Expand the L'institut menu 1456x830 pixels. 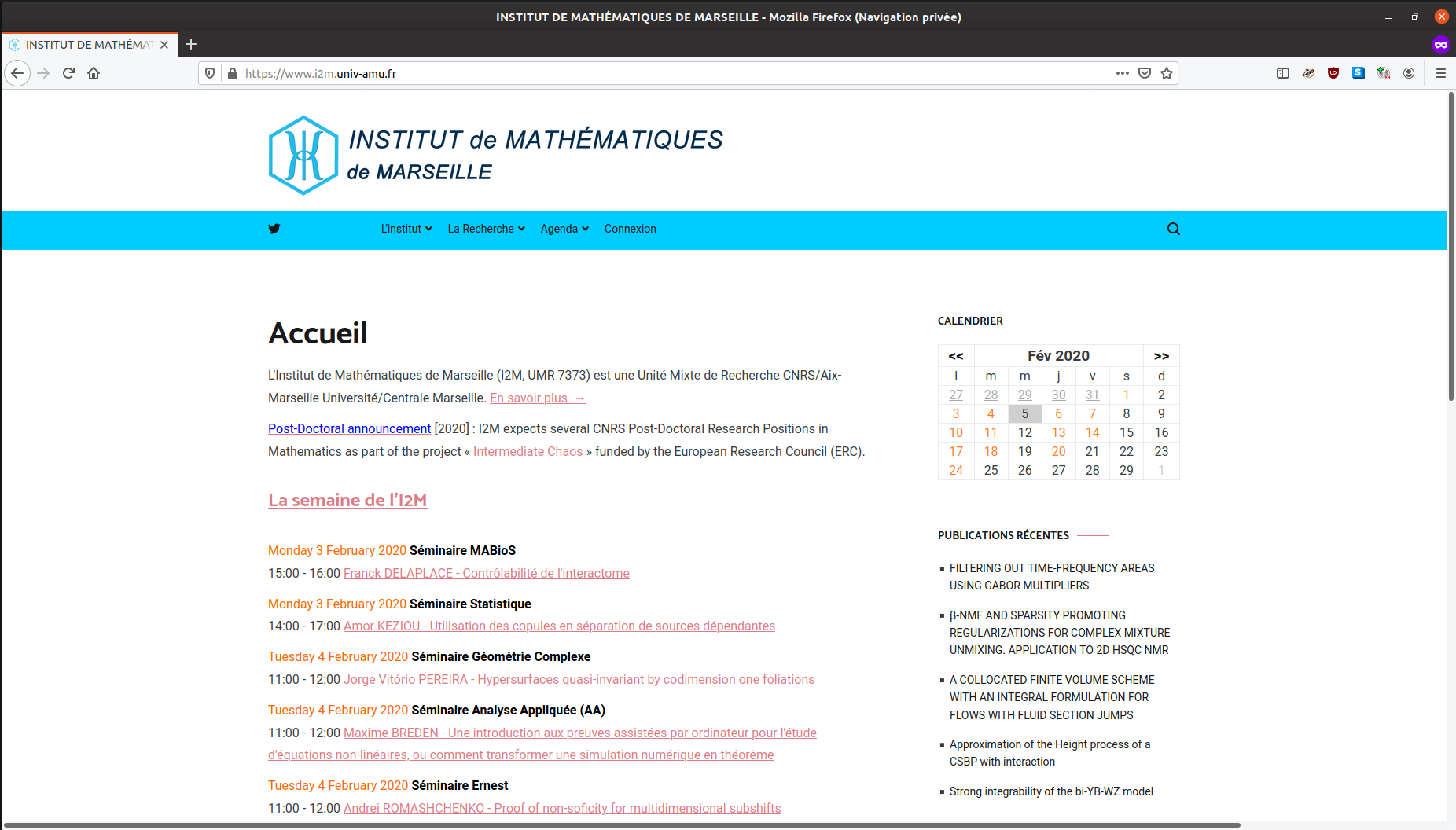(406, 229)
